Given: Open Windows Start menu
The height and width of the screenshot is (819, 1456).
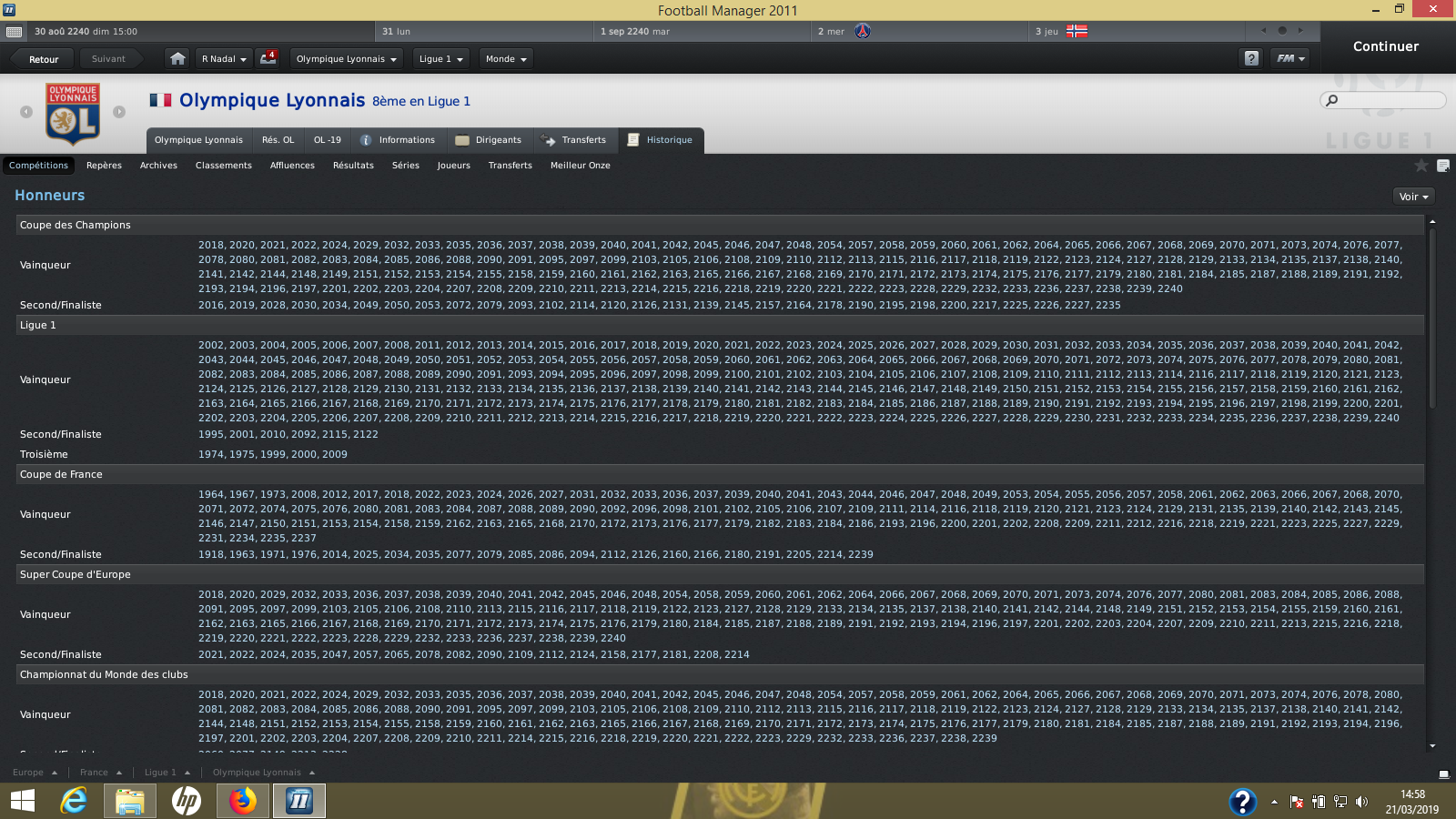Looking at the screenshot, I should point(23,801).
